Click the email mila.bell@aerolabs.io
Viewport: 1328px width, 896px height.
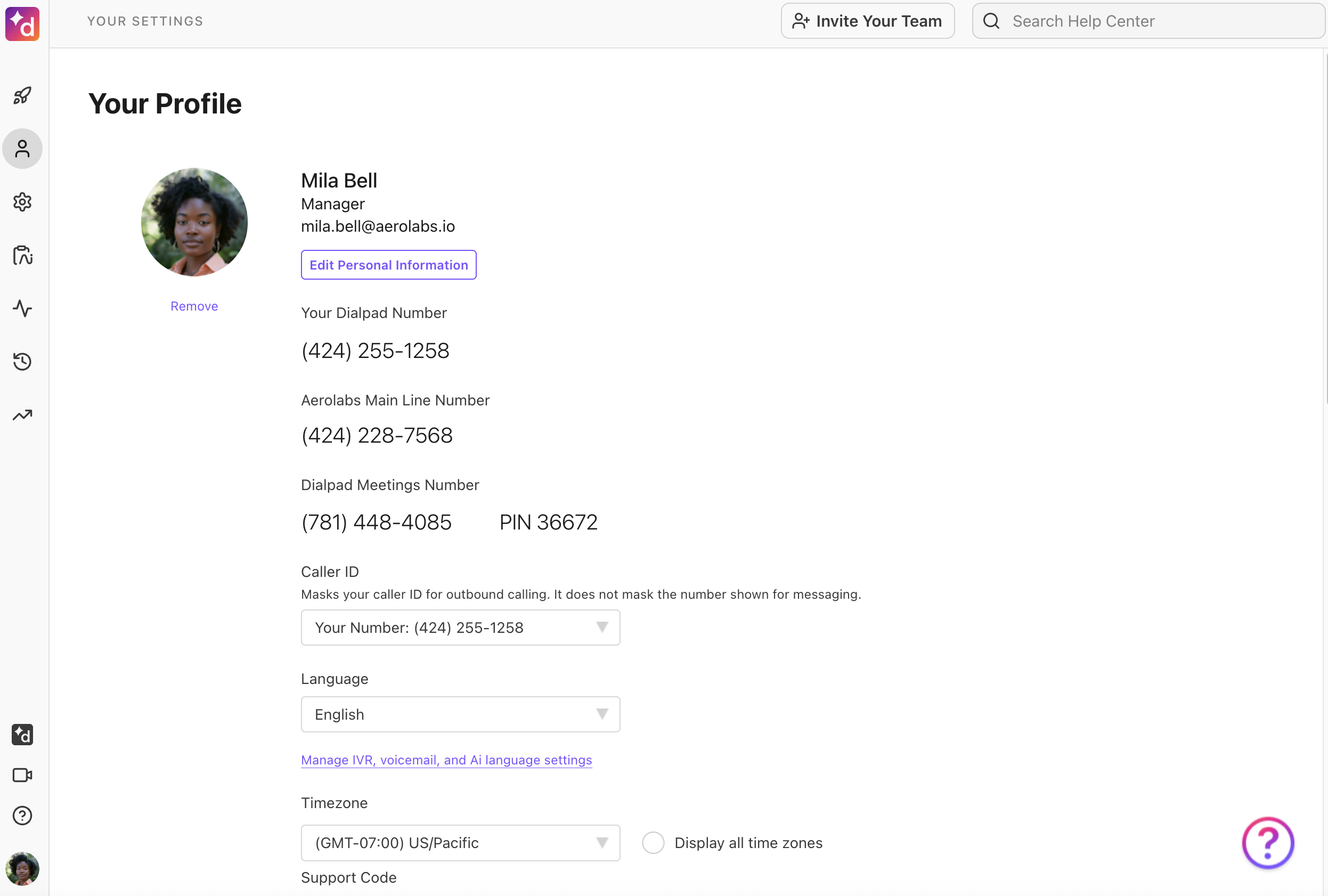point(378,226)
